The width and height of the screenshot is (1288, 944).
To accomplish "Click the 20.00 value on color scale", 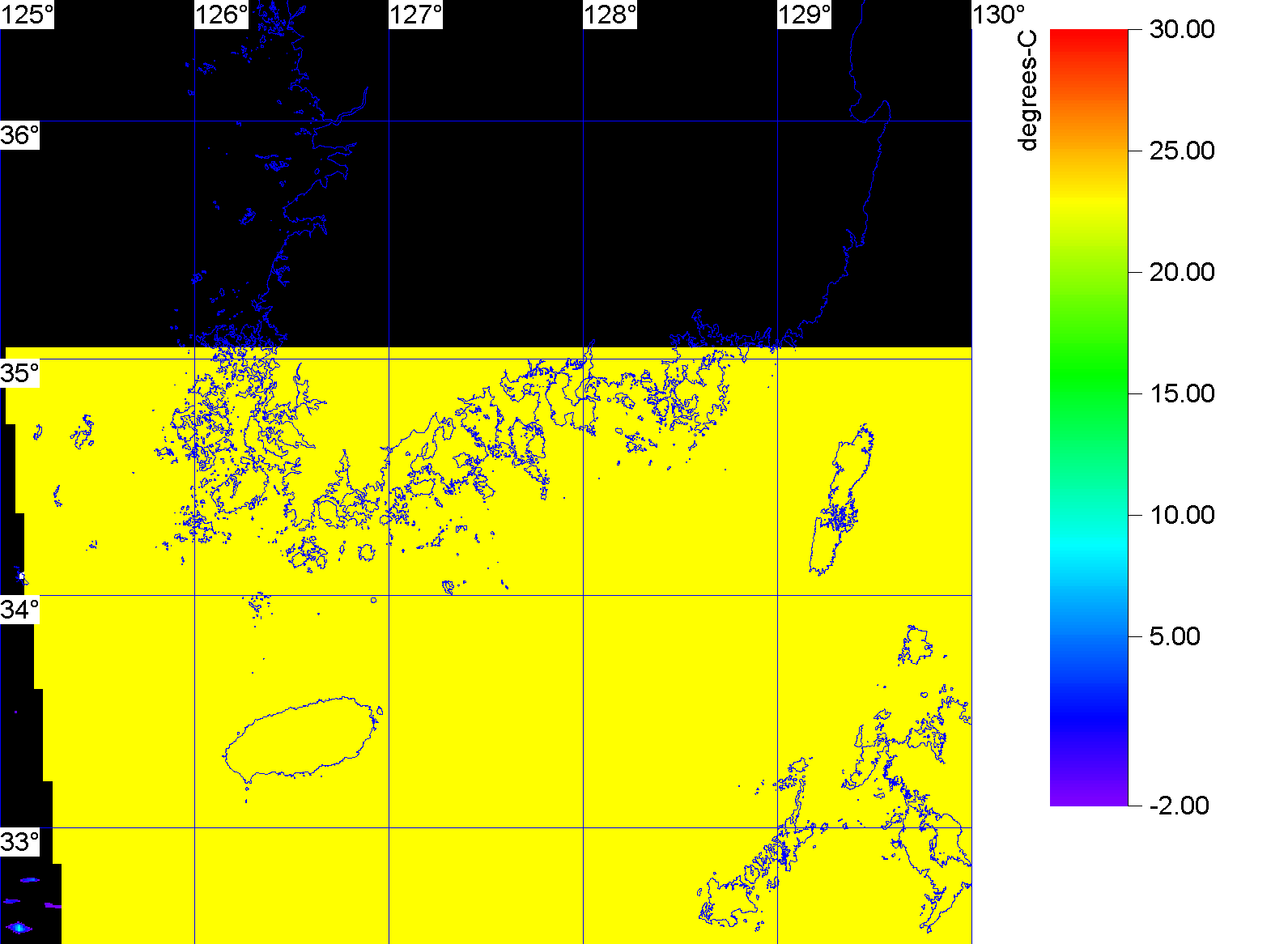I will [1182, 272].
